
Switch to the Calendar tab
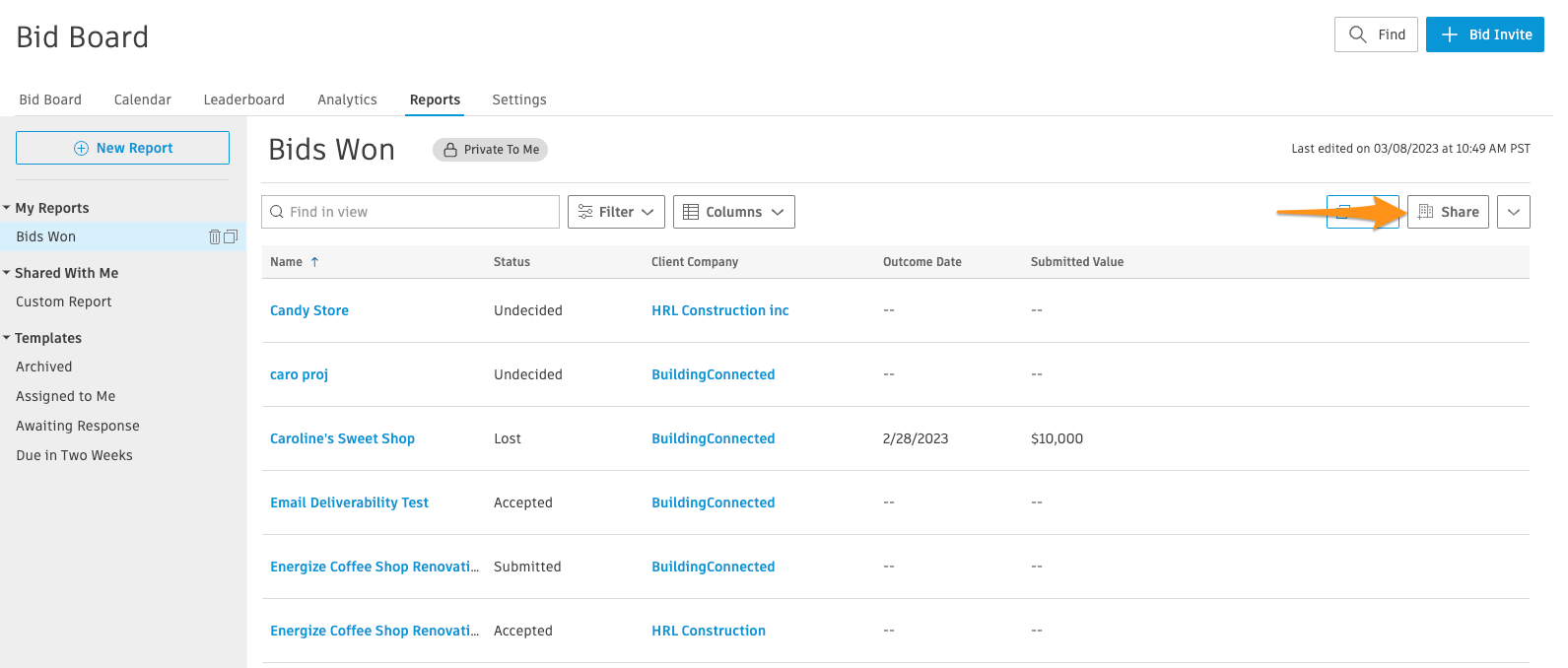[143, 100]
